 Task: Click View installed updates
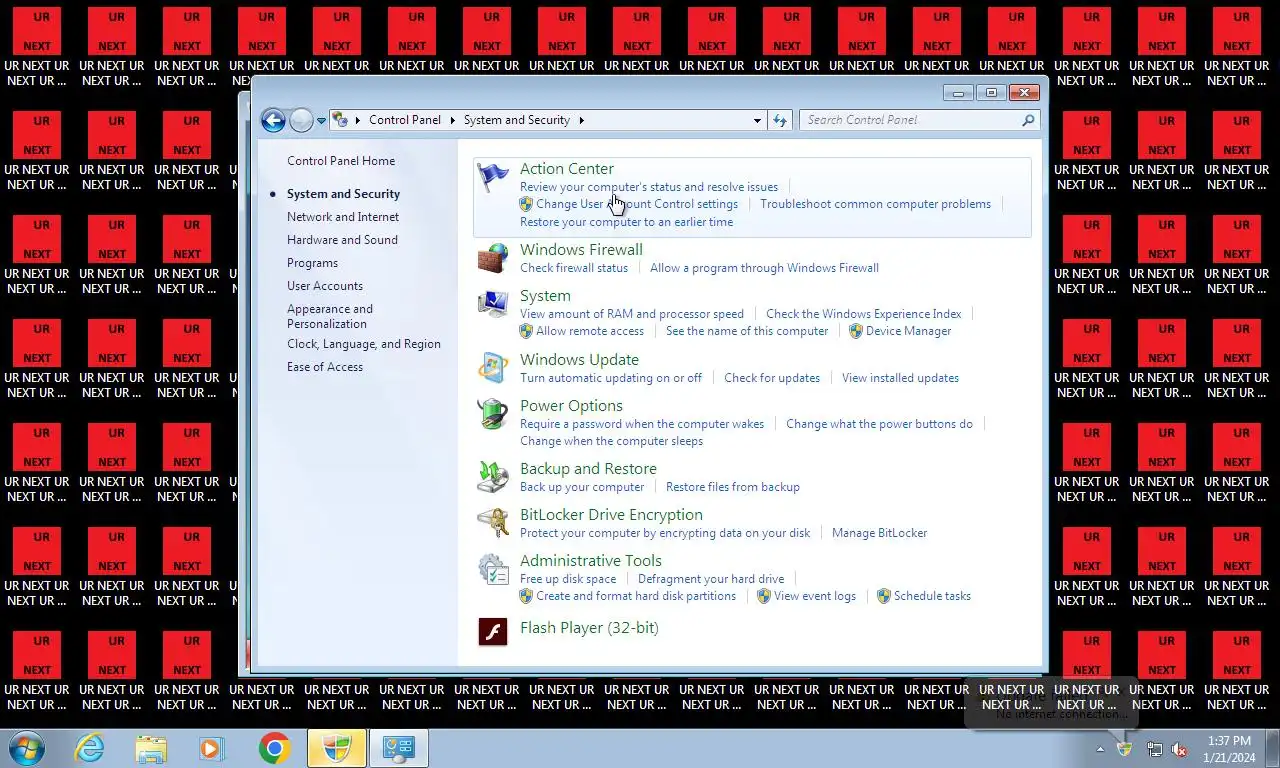click(900, 378)
